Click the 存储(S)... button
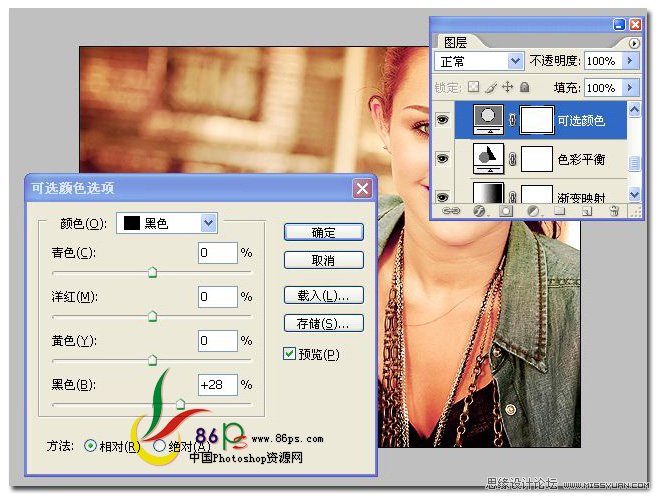Viewport: 660px width, 500px height. (324, 323)
